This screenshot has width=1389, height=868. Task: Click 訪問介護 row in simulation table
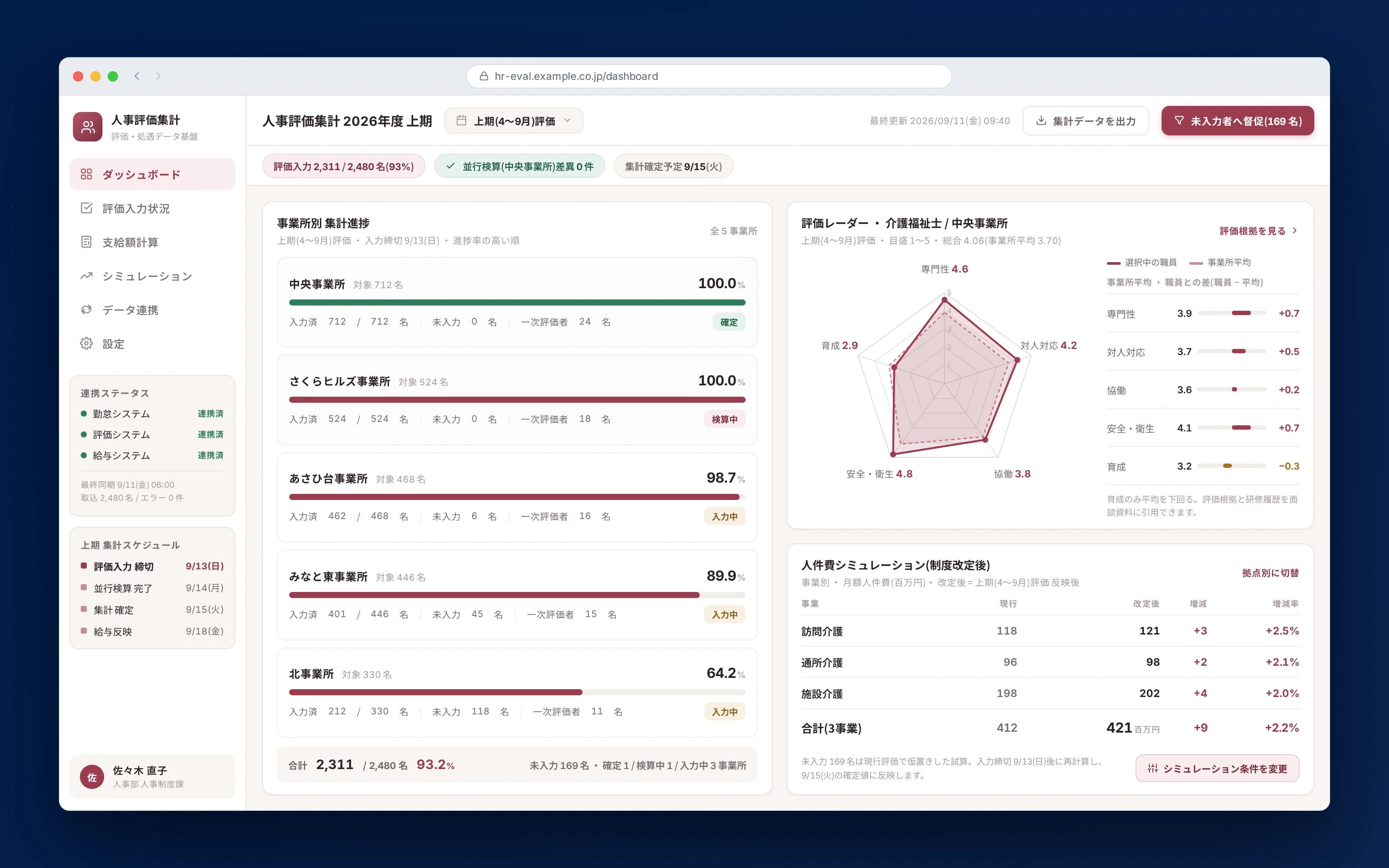tap(1050, 631)
